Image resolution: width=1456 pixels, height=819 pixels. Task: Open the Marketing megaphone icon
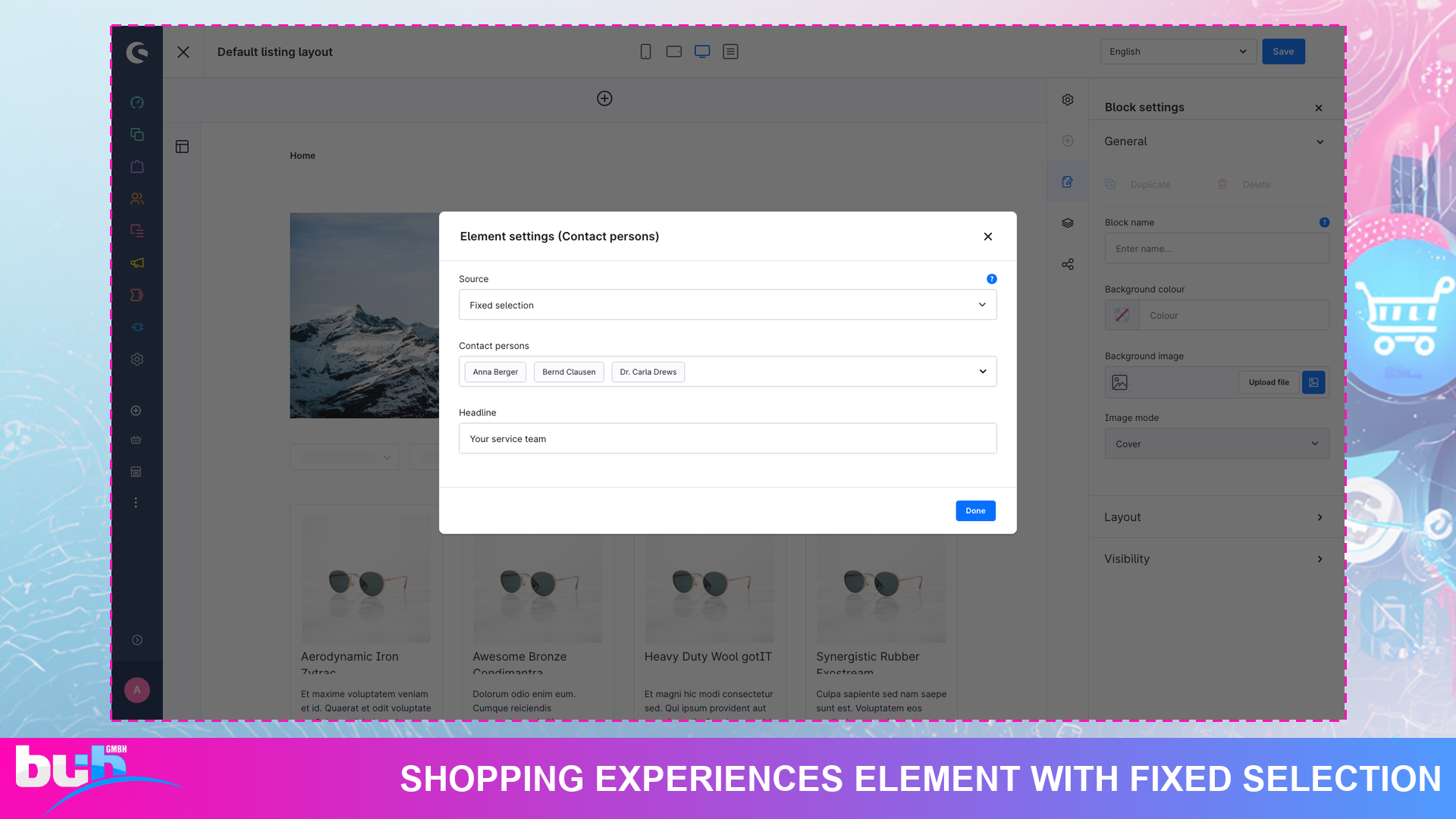137,263
